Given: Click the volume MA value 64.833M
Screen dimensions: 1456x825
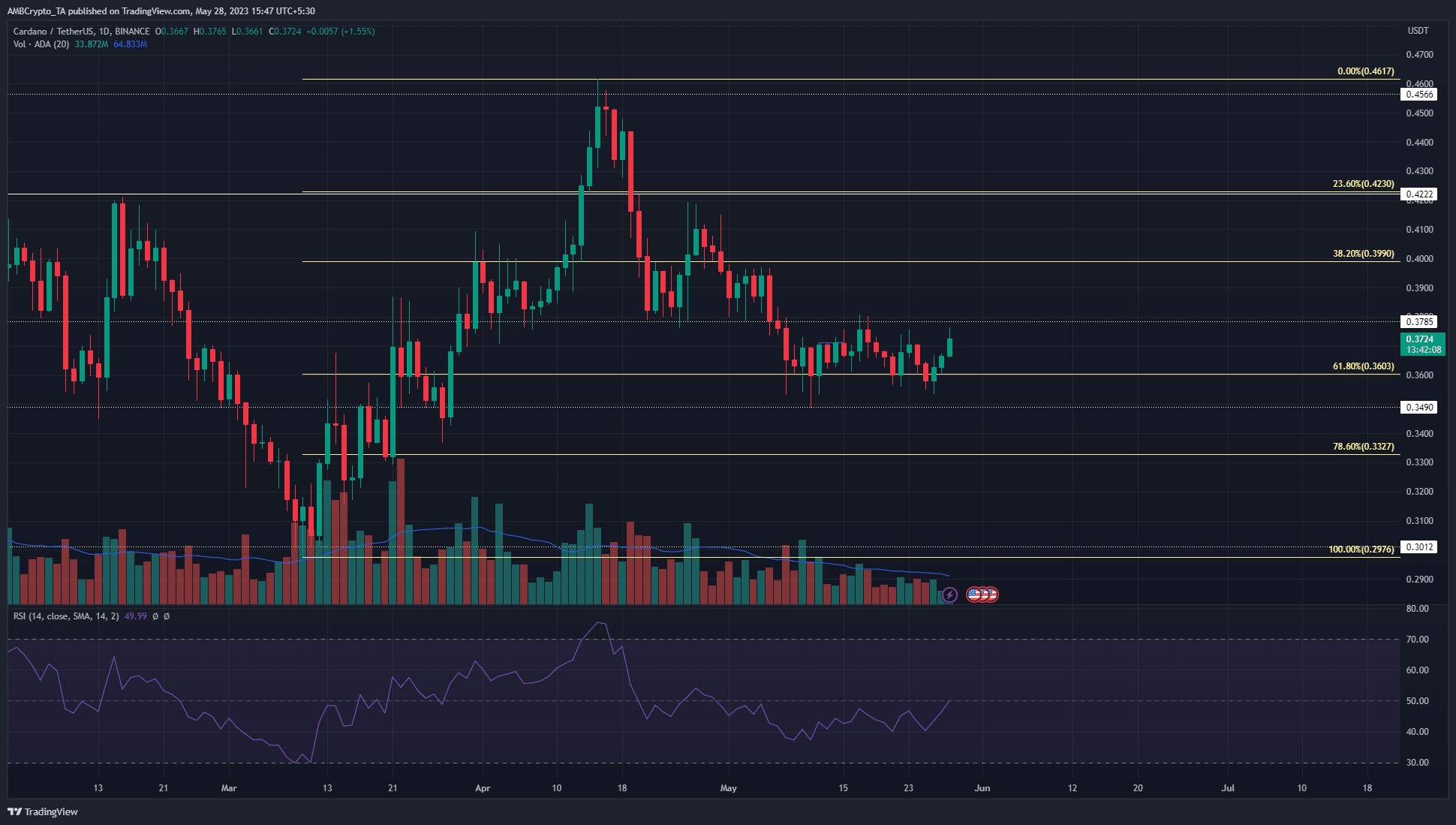Looking at the screenshot, I should pos(131,44).
